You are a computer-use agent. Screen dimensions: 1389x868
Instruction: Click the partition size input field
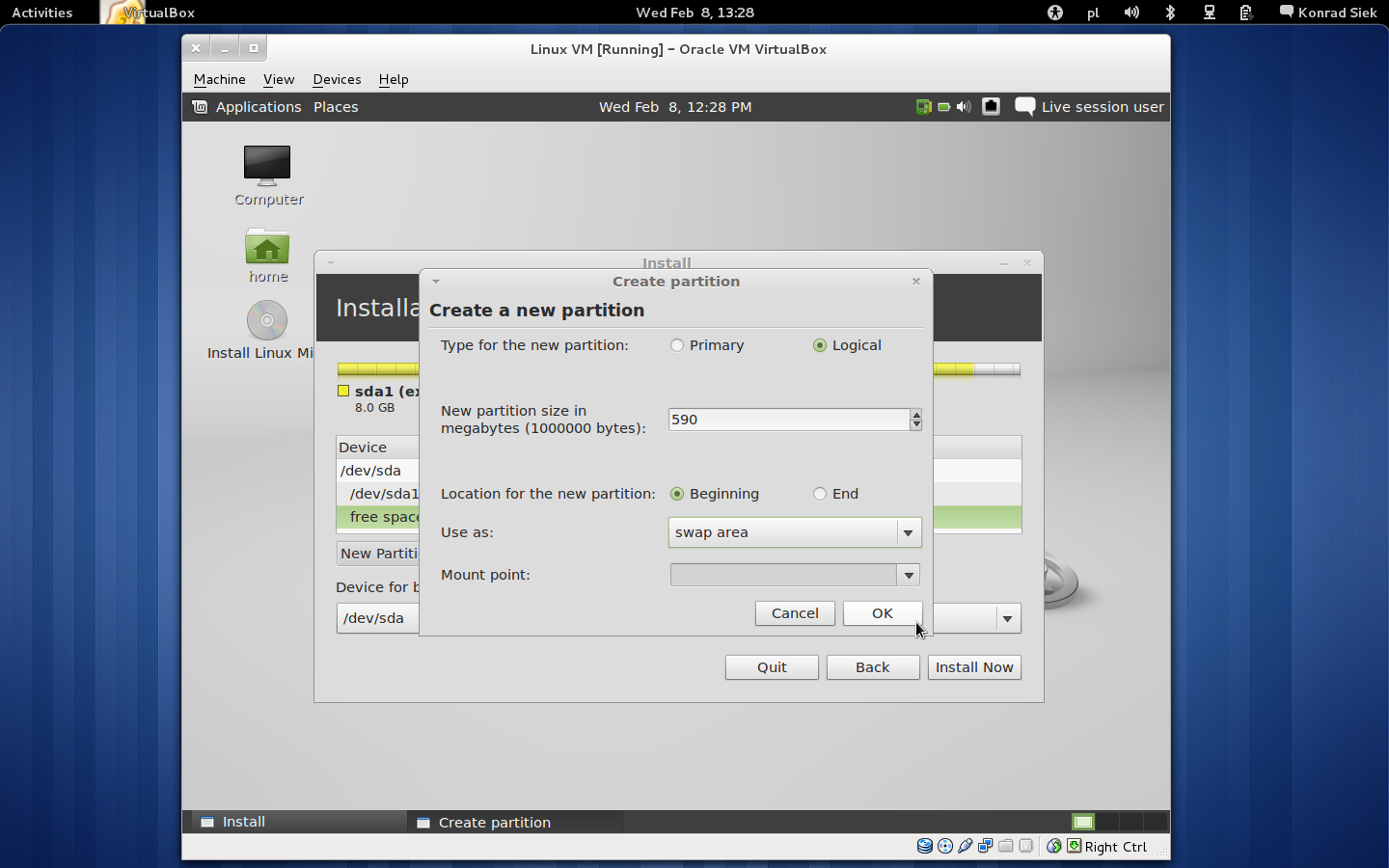[x=789, y=420]
